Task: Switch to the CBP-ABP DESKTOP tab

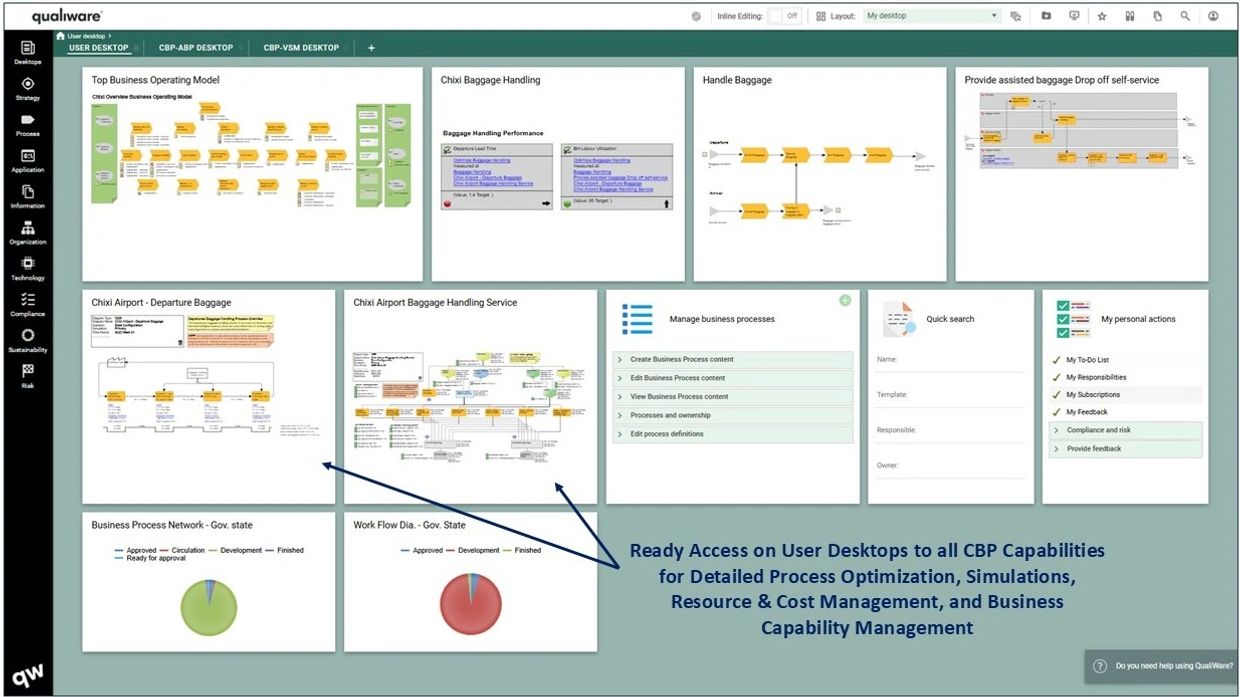Action: (195, 48)
